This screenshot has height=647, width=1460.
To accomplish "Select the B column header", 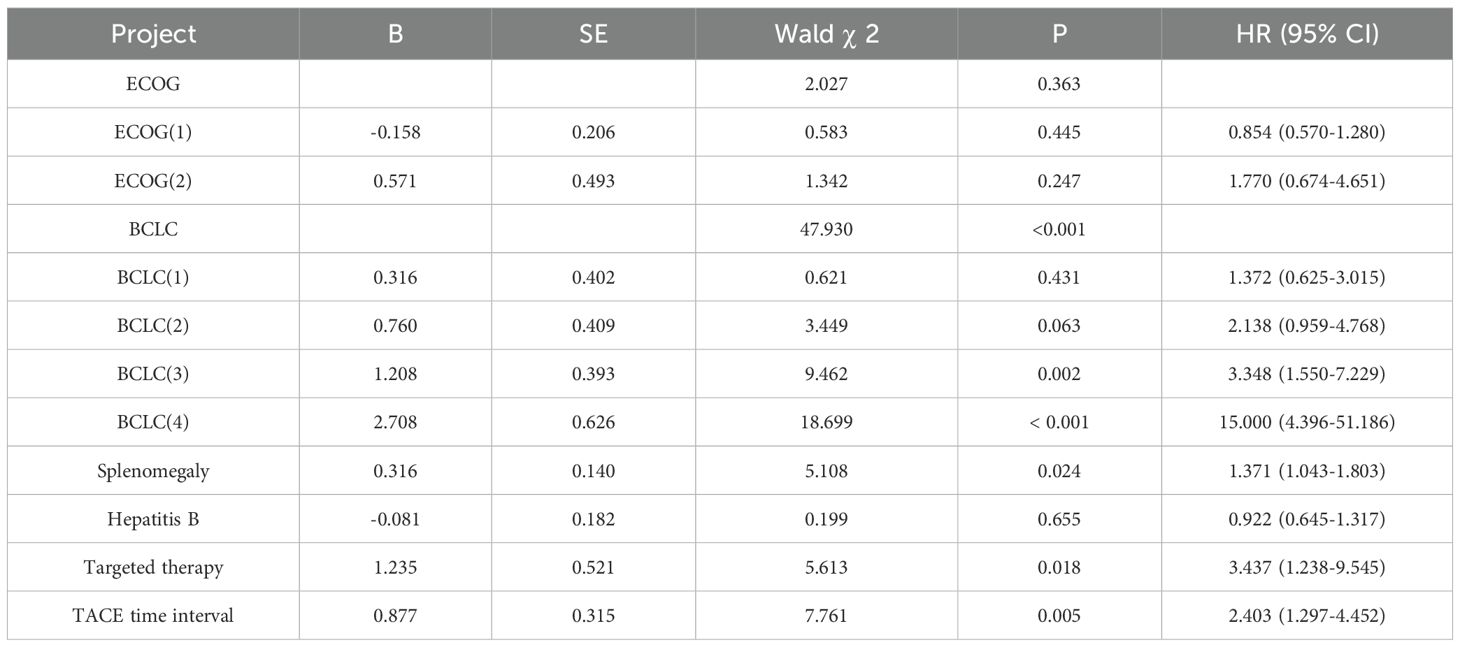I will coord(394,33).
